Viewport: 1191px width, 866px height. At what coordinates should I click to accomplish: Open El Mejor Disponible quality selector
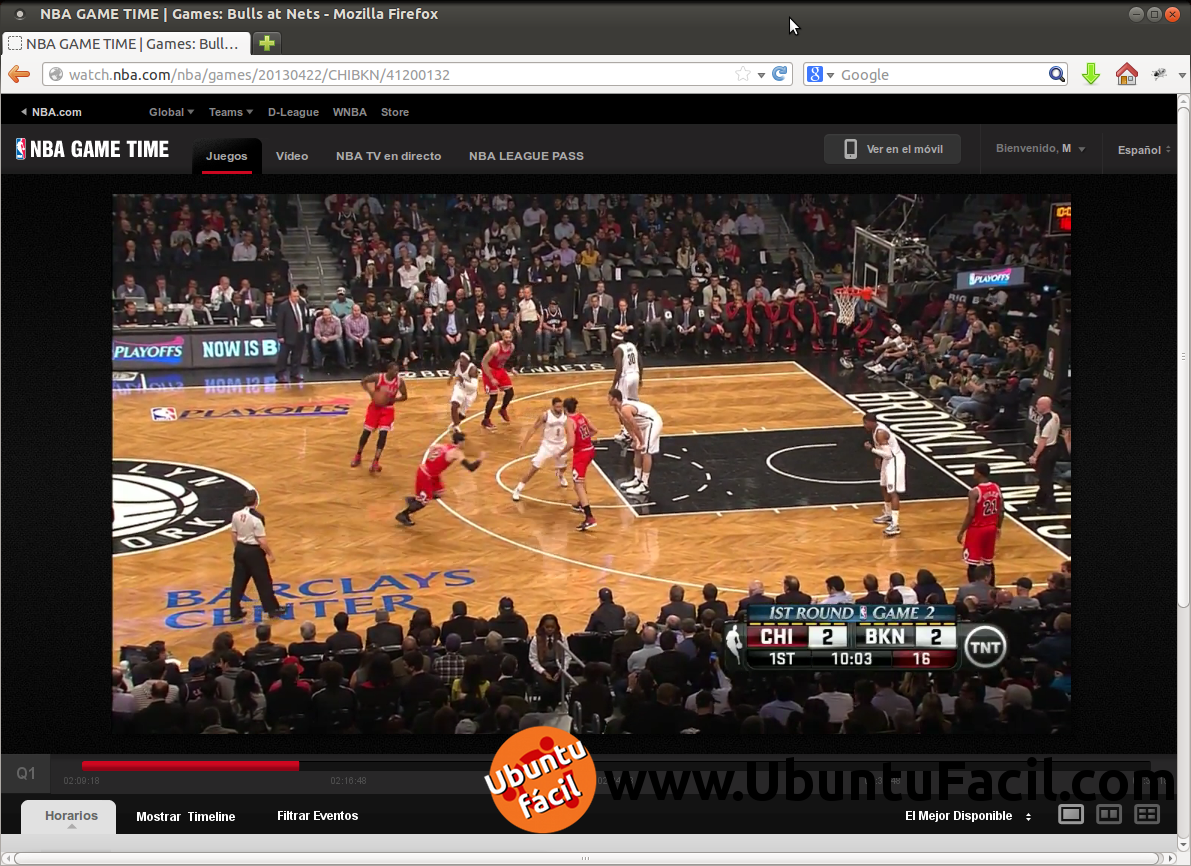click(968, 816)
